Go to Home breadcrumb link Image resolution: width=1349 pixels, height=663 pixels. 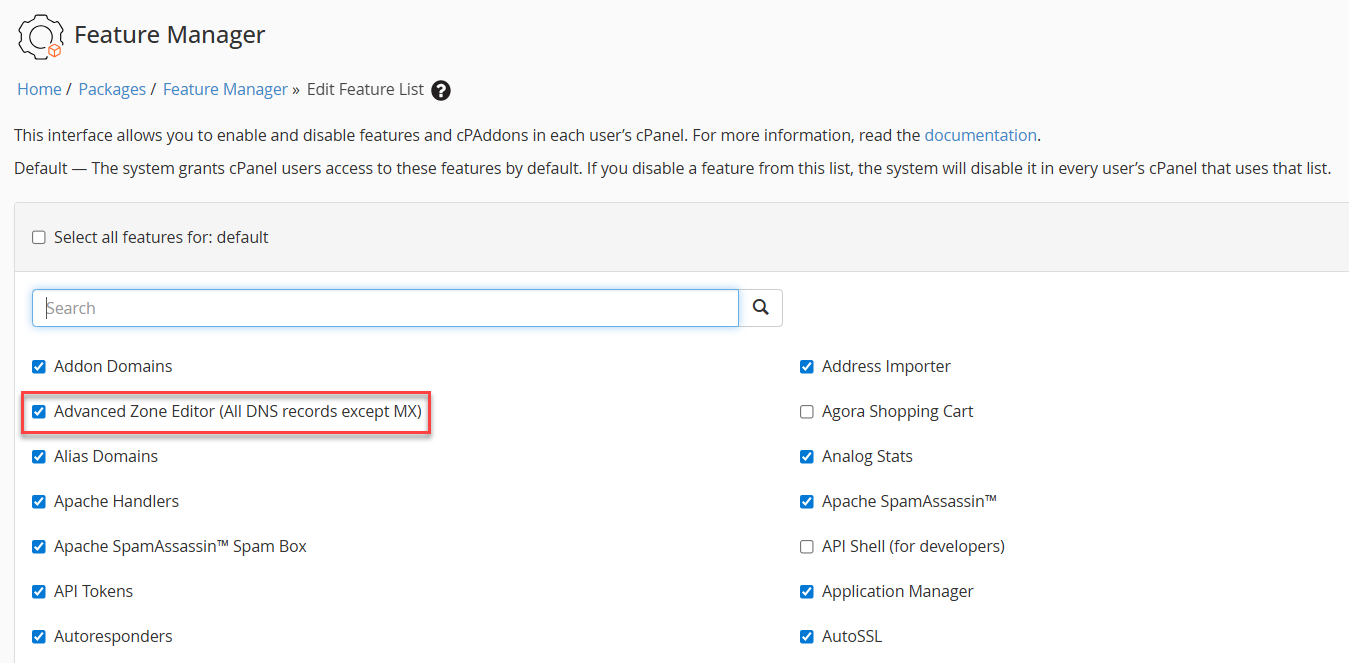pyautogui.click(x=39, y=89)
